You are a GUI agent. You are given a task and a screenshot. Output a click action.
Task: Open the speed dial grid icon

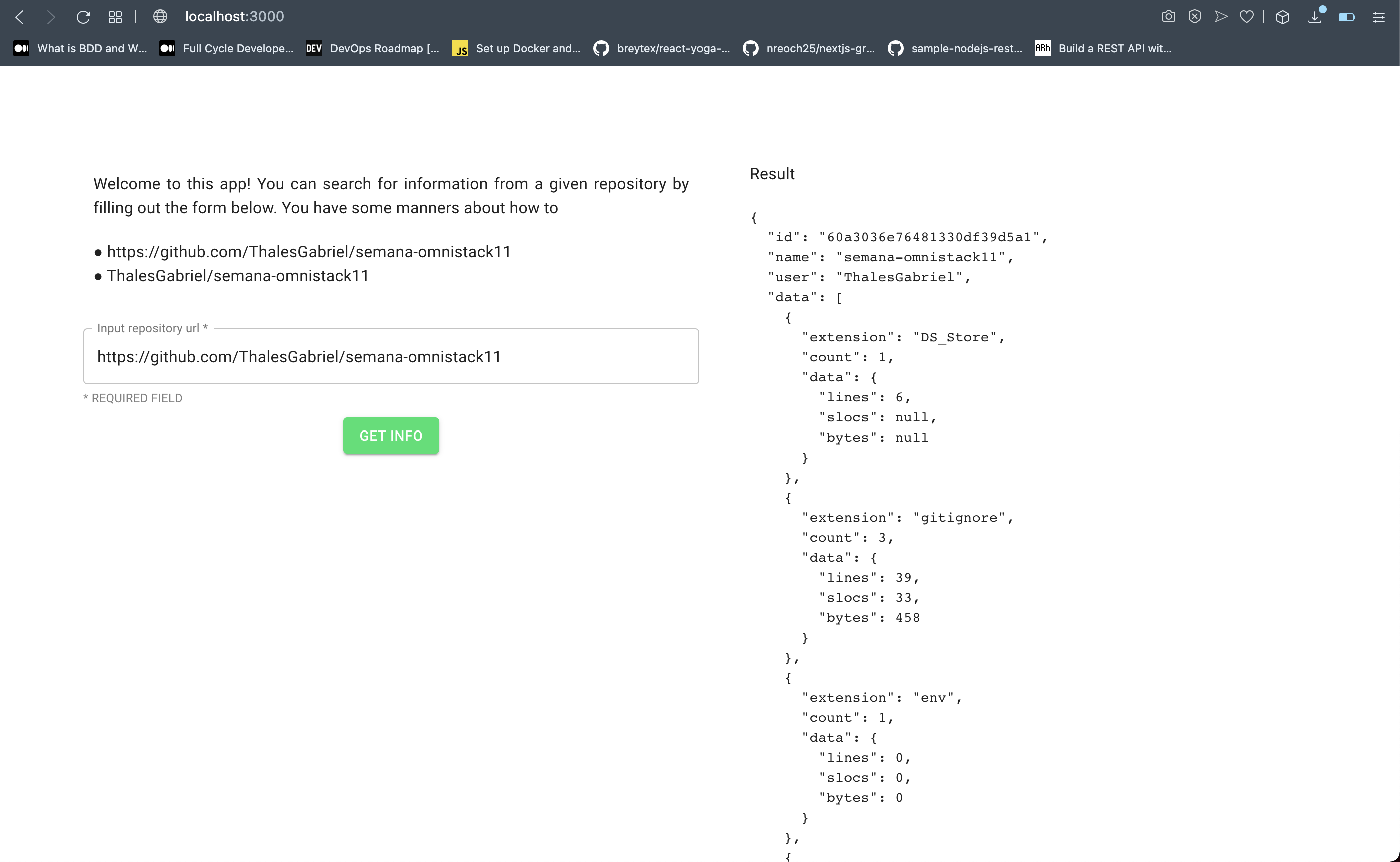coord(115,17)
